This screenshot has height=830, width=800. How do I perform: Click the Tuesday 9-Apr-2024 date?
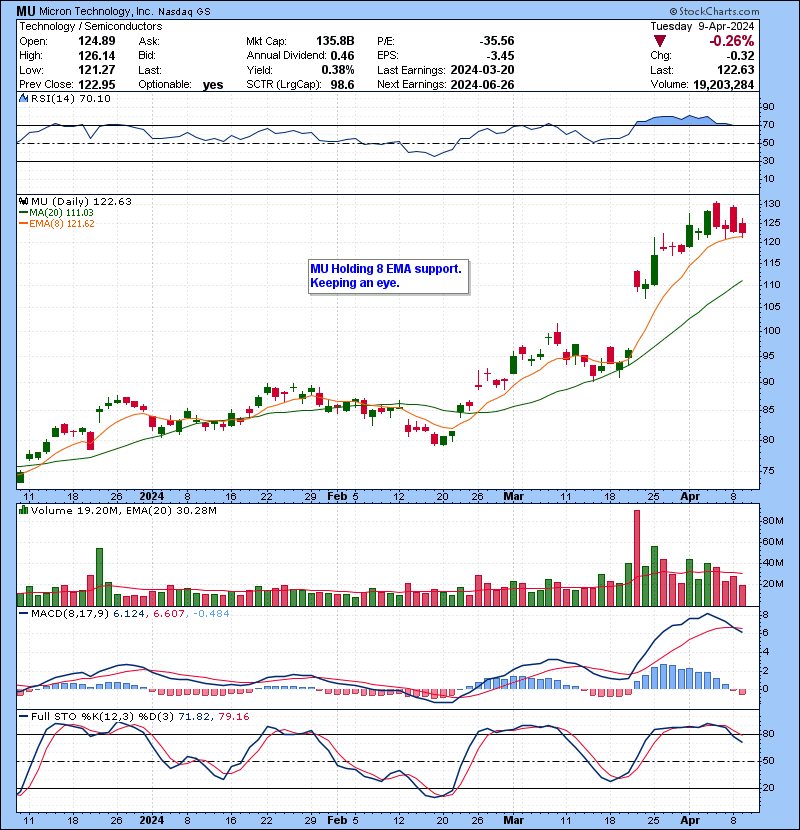coord(702,26)
